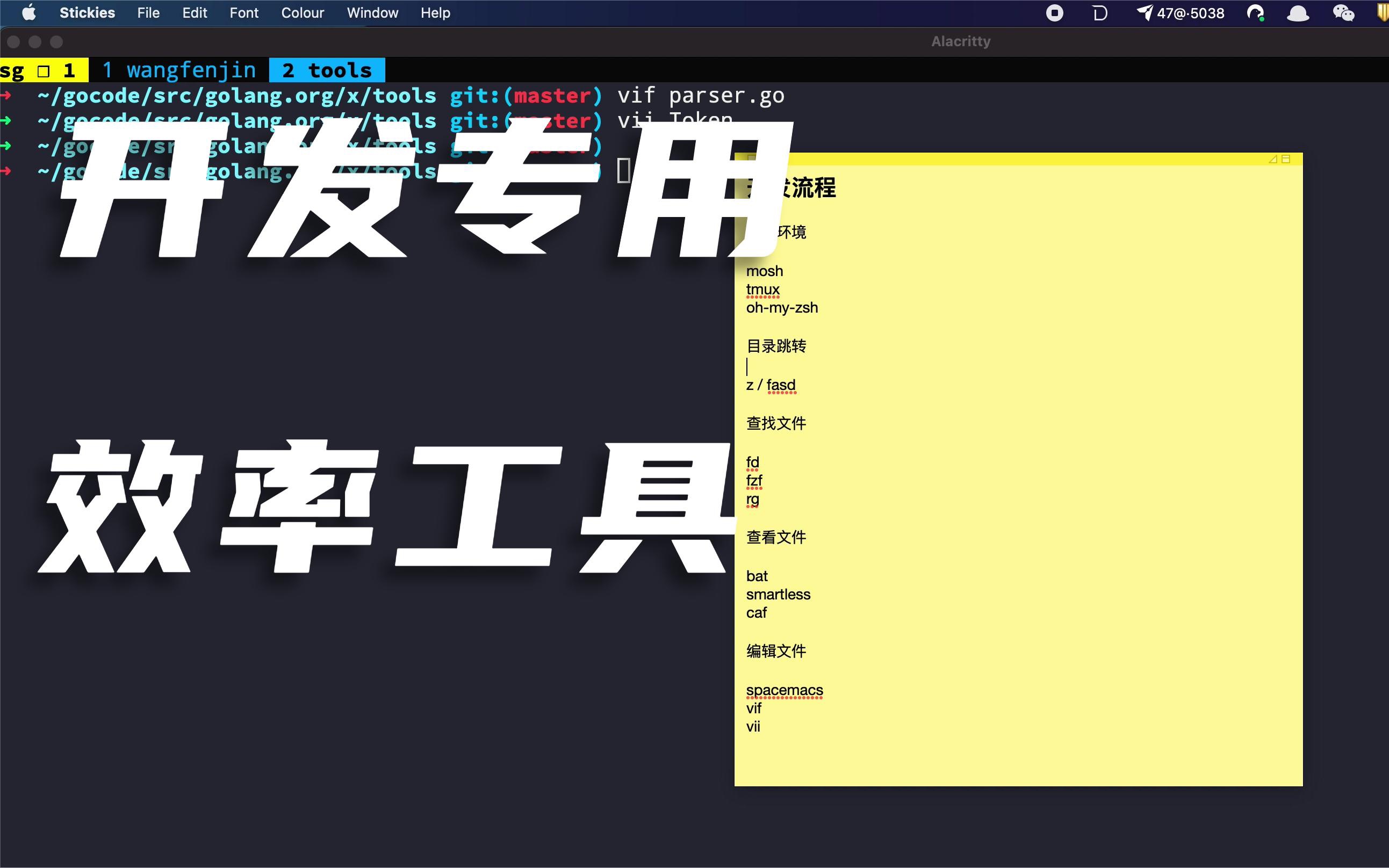Click the hat-shaped status icon in the menu bar
This screenshot has height=868, width=1389.
pos(1298,13)
